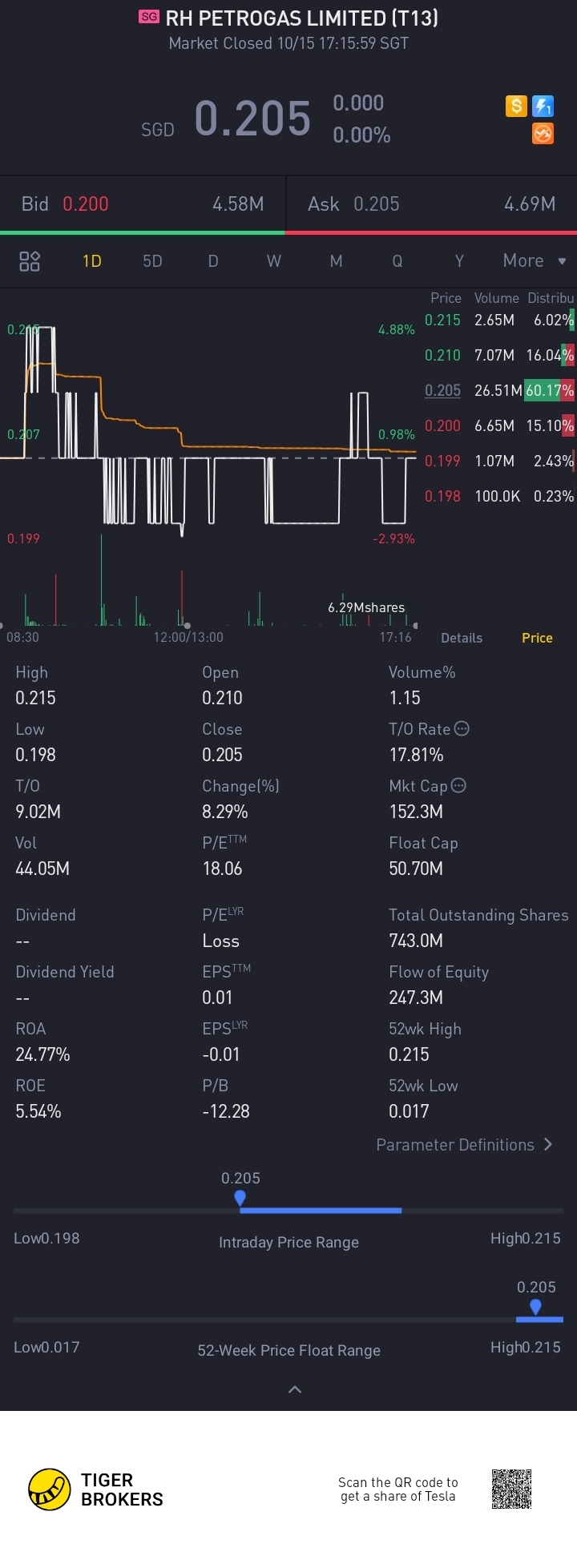Screen dimensions: 577x1568
Task: Switch to the W weekly chart
Action: 274,261
